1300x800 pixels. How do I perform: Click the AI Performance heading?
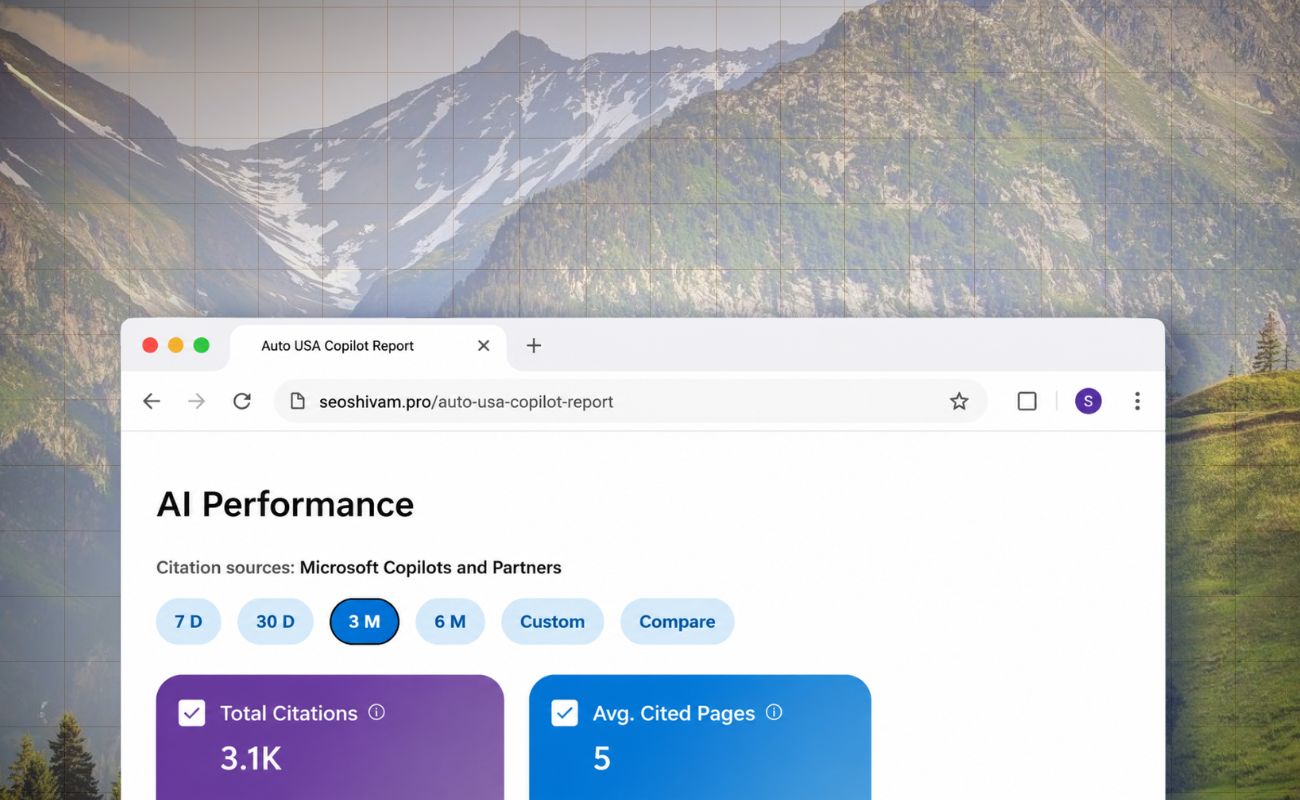coord(285,505)
